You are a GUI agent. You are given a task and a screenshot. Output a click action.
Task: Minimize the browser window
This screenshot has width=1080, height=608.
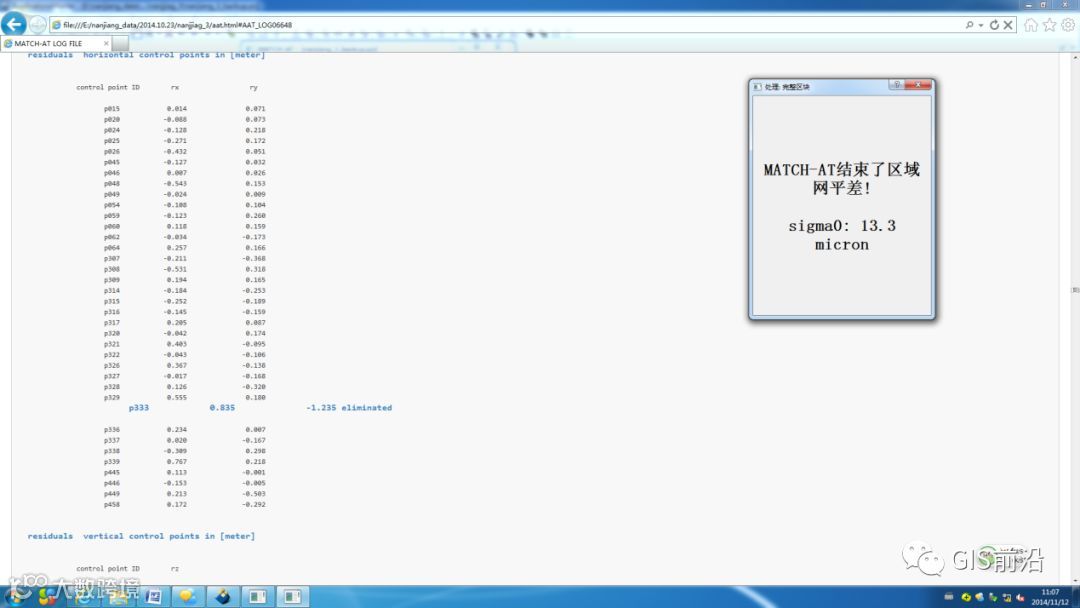pyautogui.click(x=1029, y=5)
